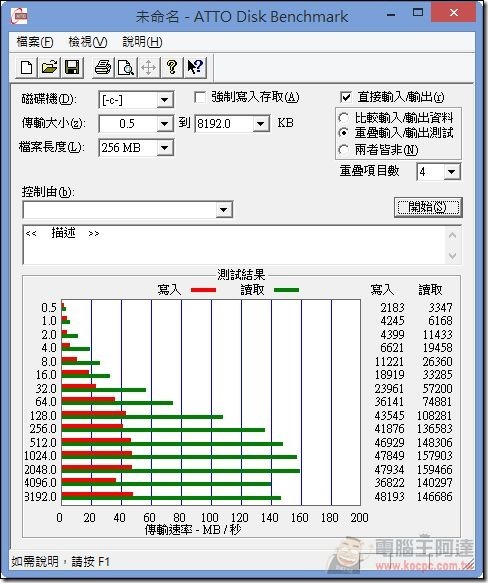Click the 開始 start button
Viewport: 488px width, 583px height.
pos(428,207)
